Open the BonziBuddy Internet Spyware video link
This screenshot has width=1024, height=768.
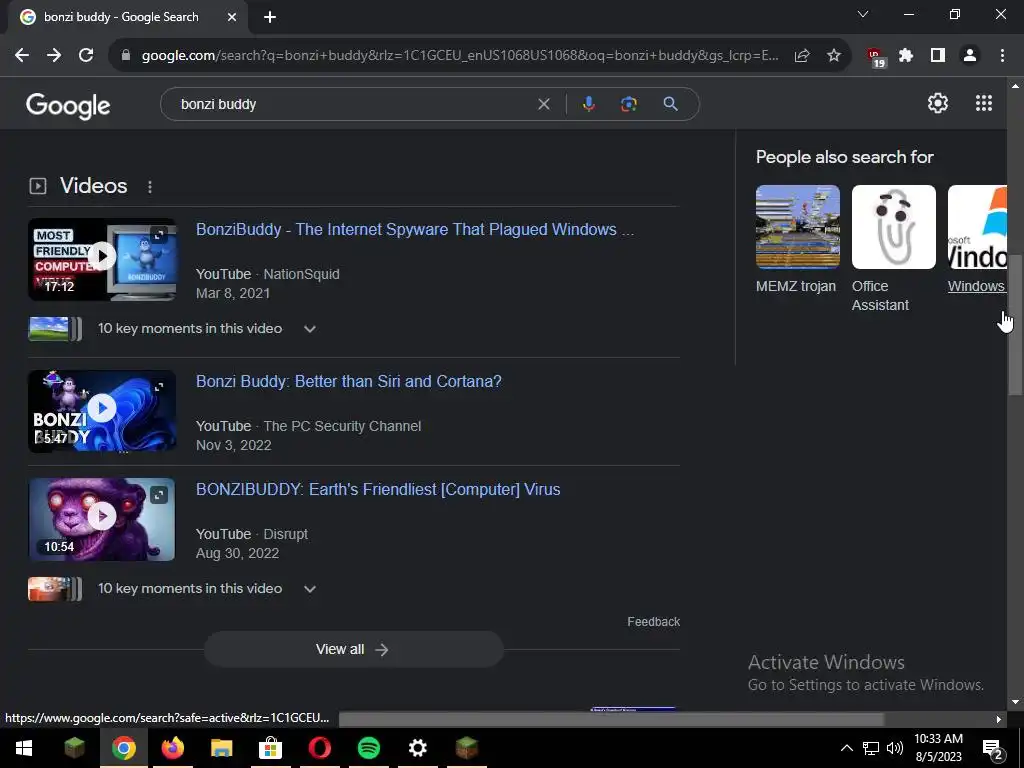[415, 229]
